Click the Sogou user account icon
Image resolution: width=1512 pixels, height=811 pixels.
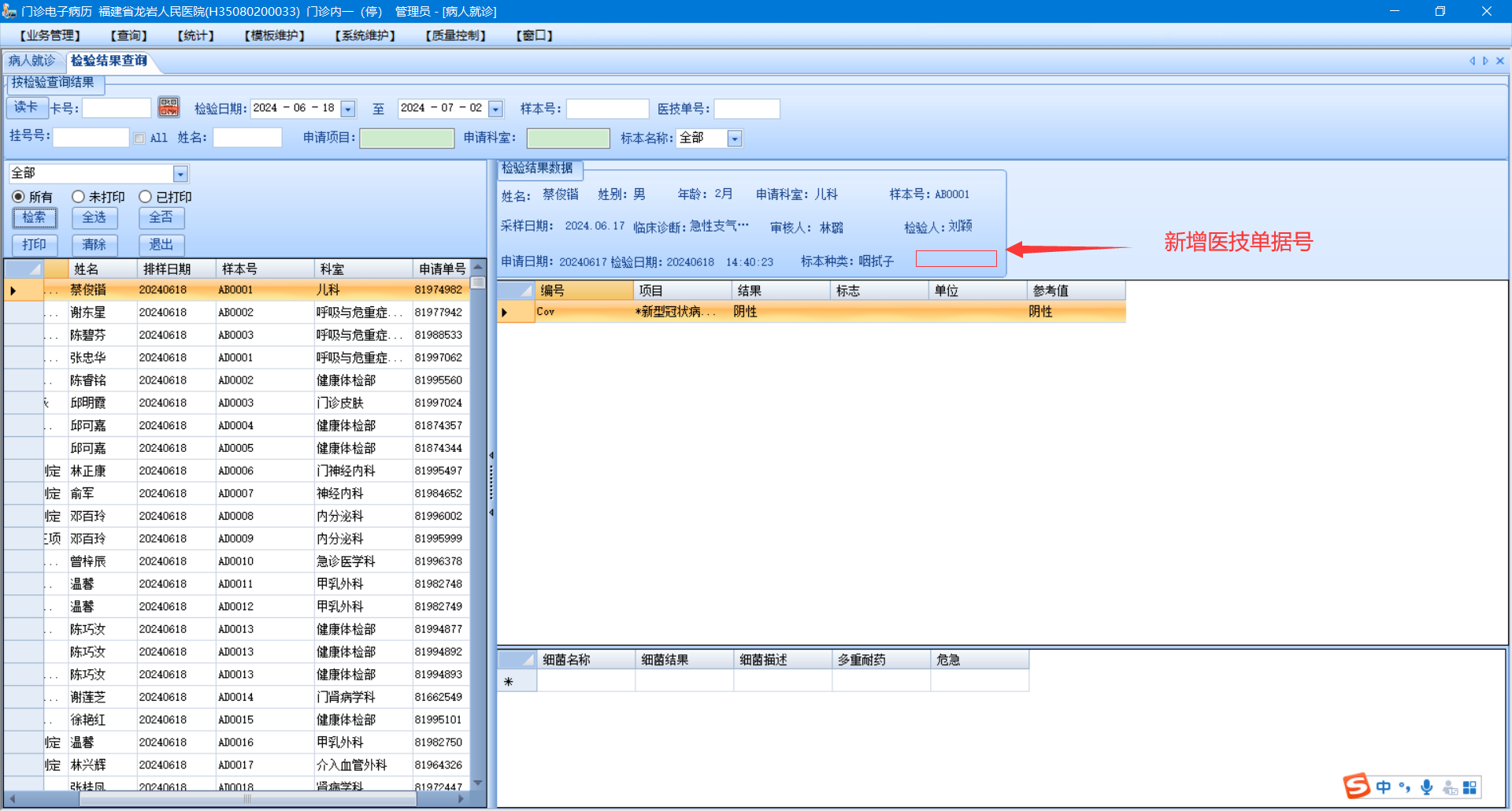click(x=1450, y=787)
